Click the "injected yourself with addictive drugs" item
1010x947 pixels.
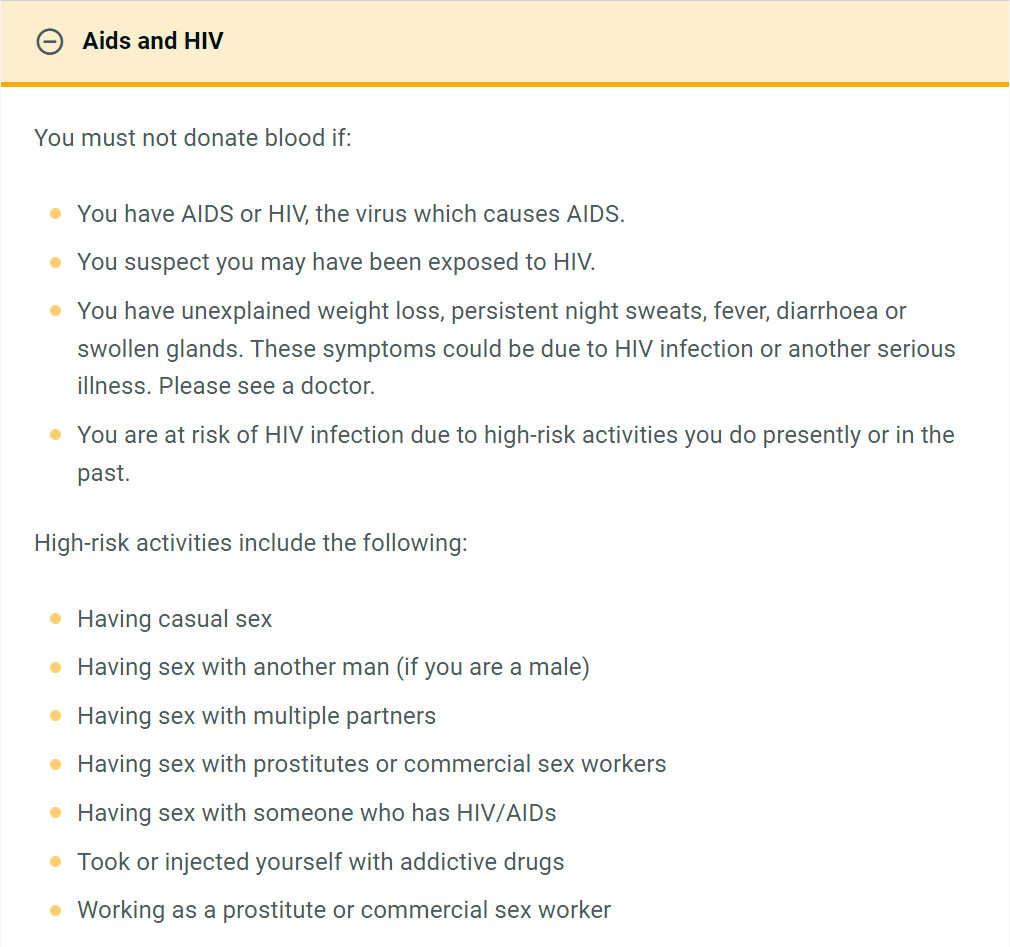[x=321, y=861]
